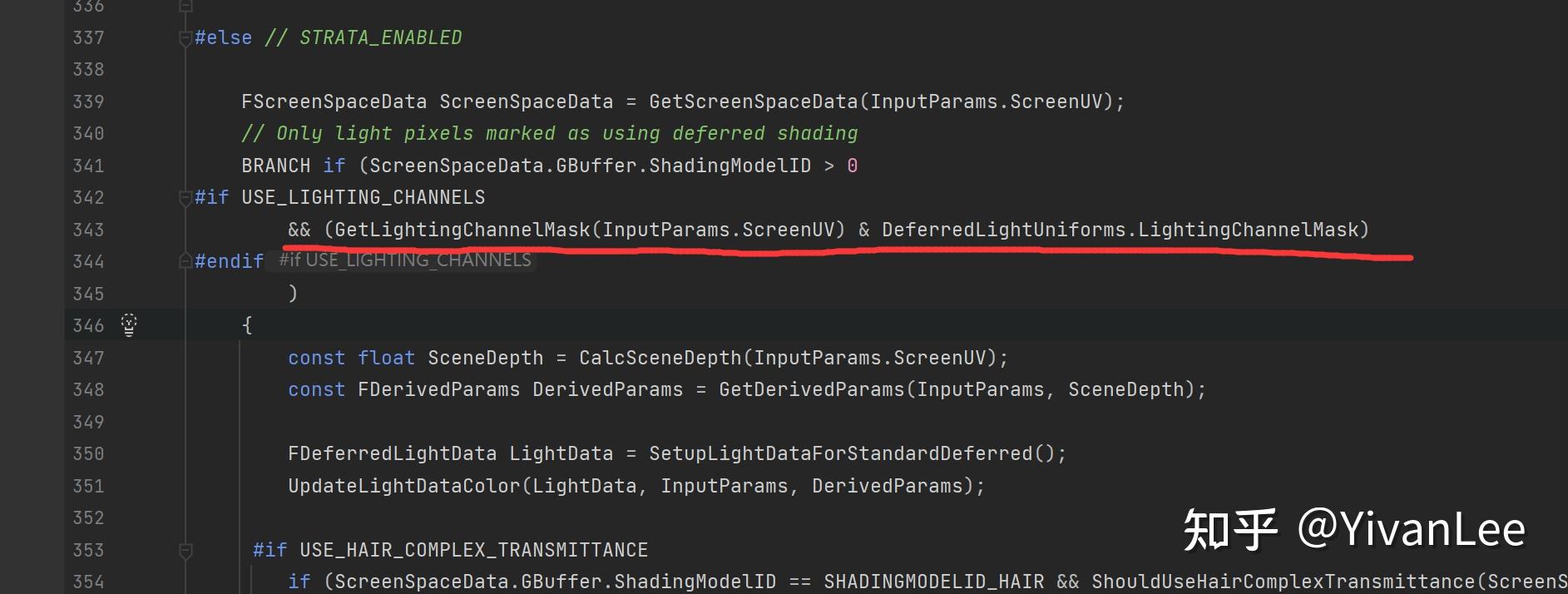Click the SetupLightDataForStandardDeferred call

click(x=840, y=453)
